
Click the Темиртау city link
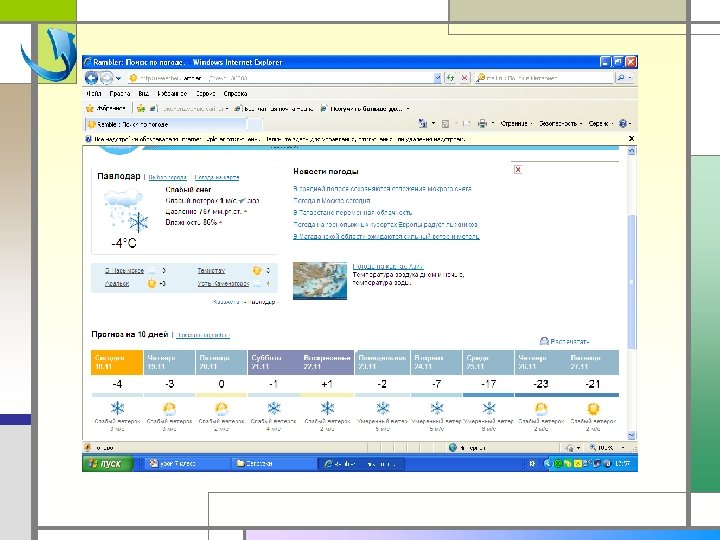click(211, 270)
